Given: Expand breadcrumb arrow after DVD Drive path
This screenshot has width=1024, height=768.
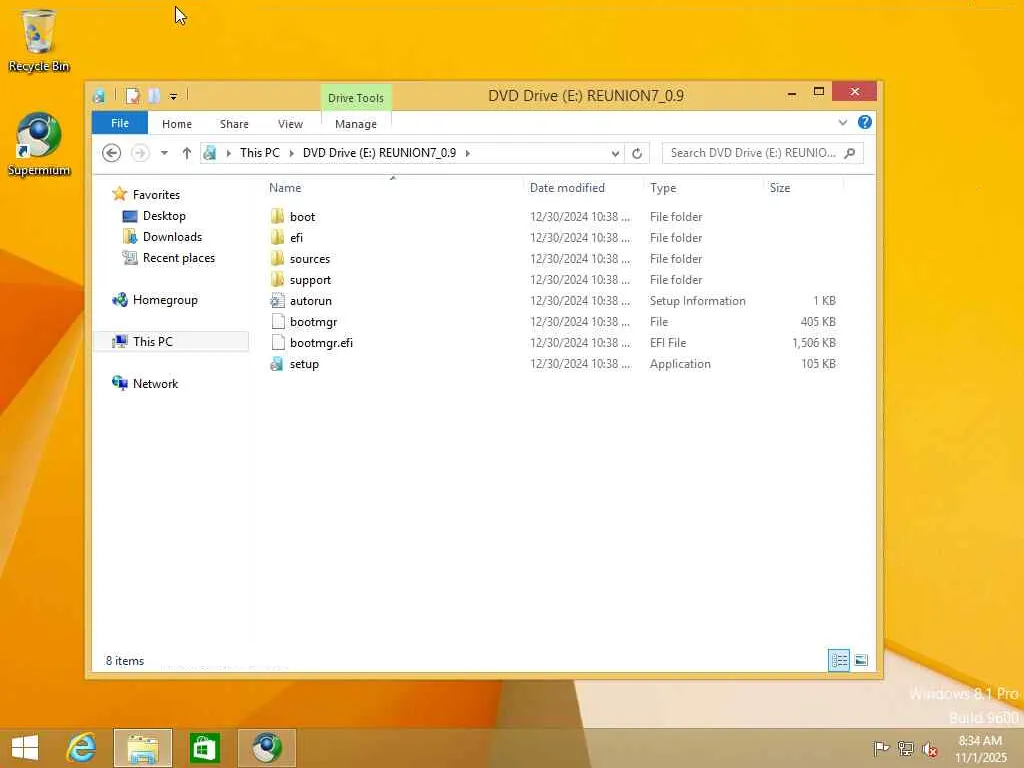Looking at the screenshot, I should 468,153.
